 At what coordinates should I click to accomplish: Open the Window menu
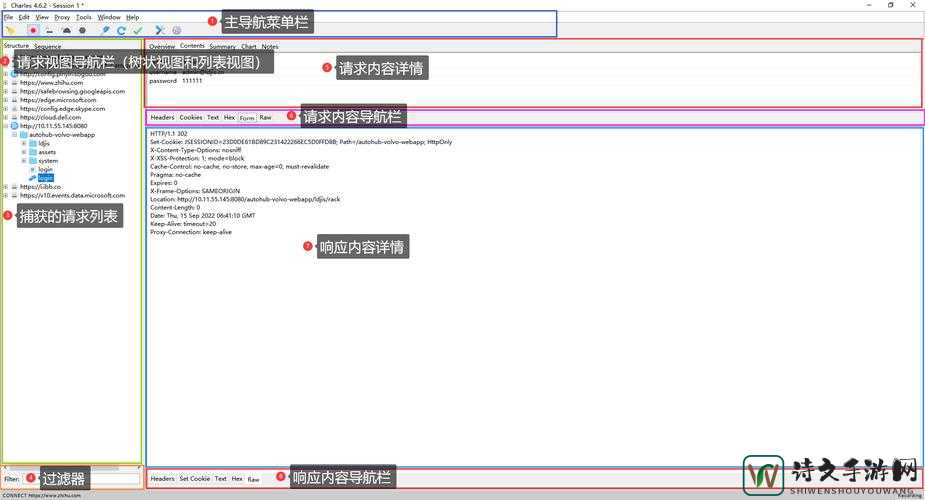pyautogui.click(x=109, y=17)
